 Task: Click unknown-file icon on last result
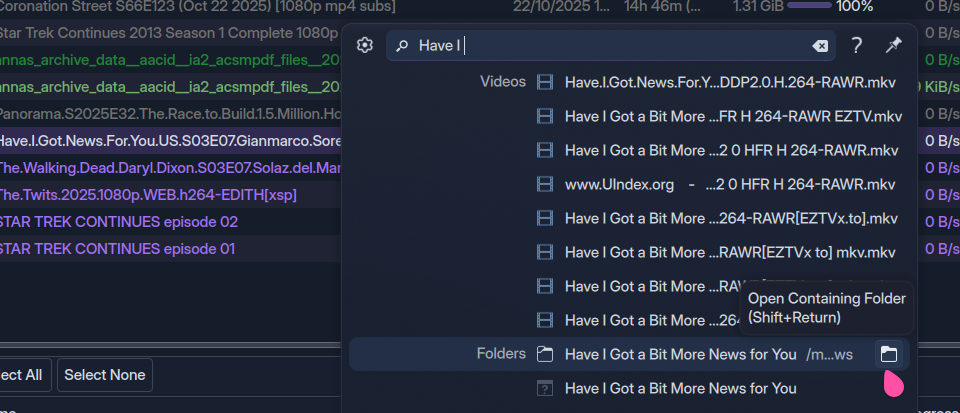(x=545, y=388)
